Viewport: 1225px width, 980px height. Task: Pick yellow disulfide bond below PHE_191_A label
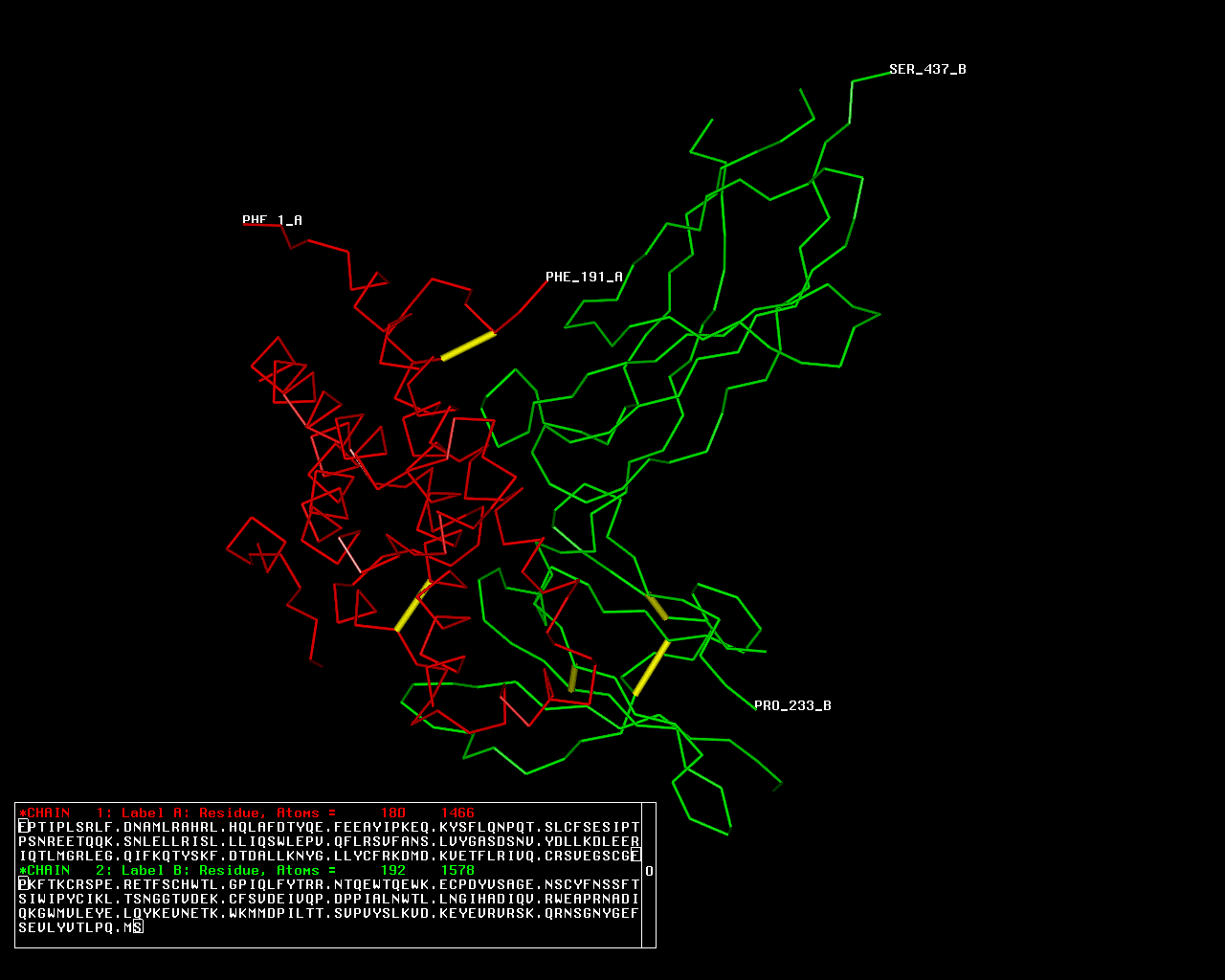coord(468,346)
